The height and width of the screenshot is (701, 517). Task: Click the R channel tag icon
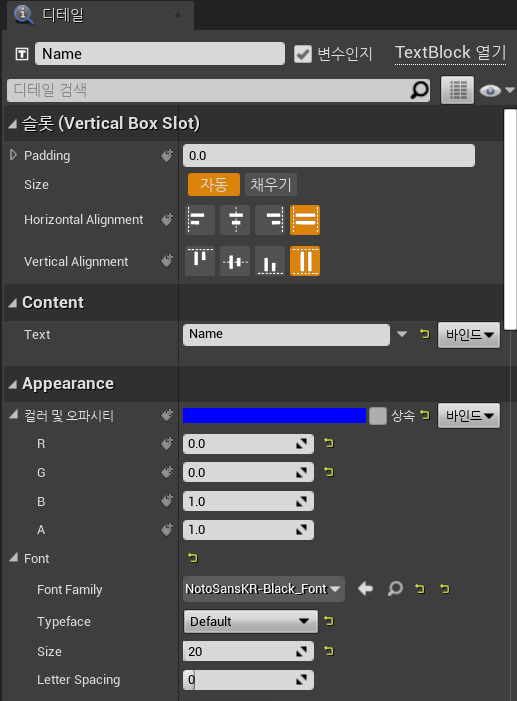(x=167, y=443)
